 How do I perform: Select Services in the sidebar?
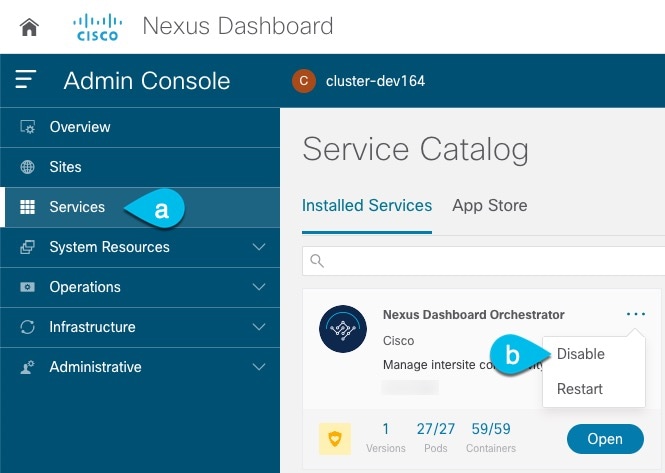140,207
